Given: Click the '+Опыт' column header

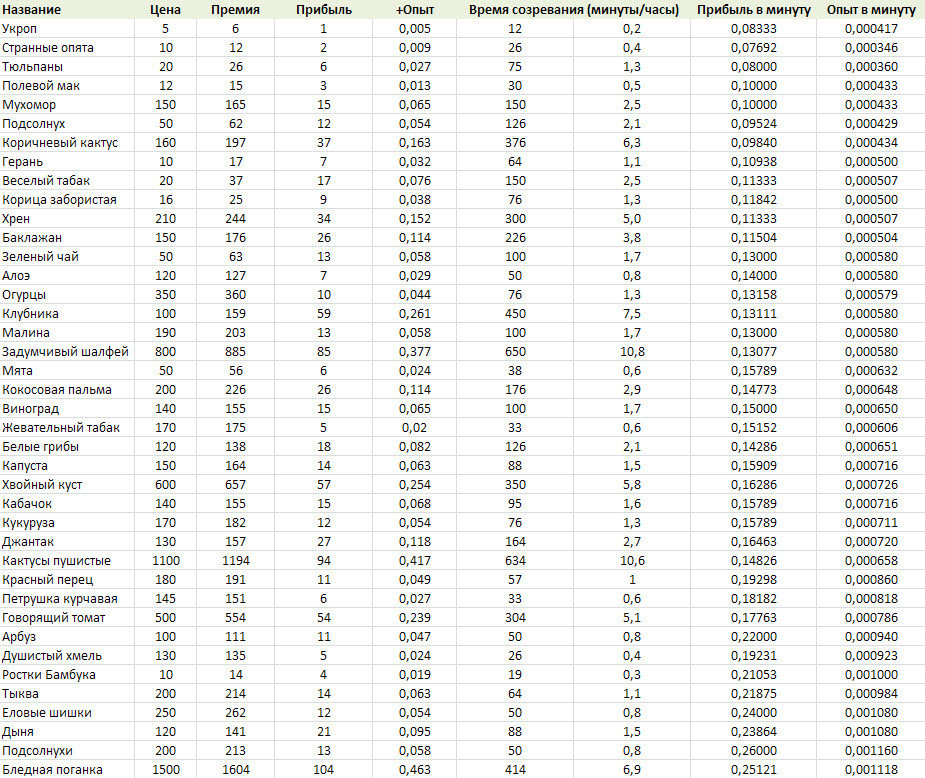Looking at the screenshot, I should pos(415,10).
